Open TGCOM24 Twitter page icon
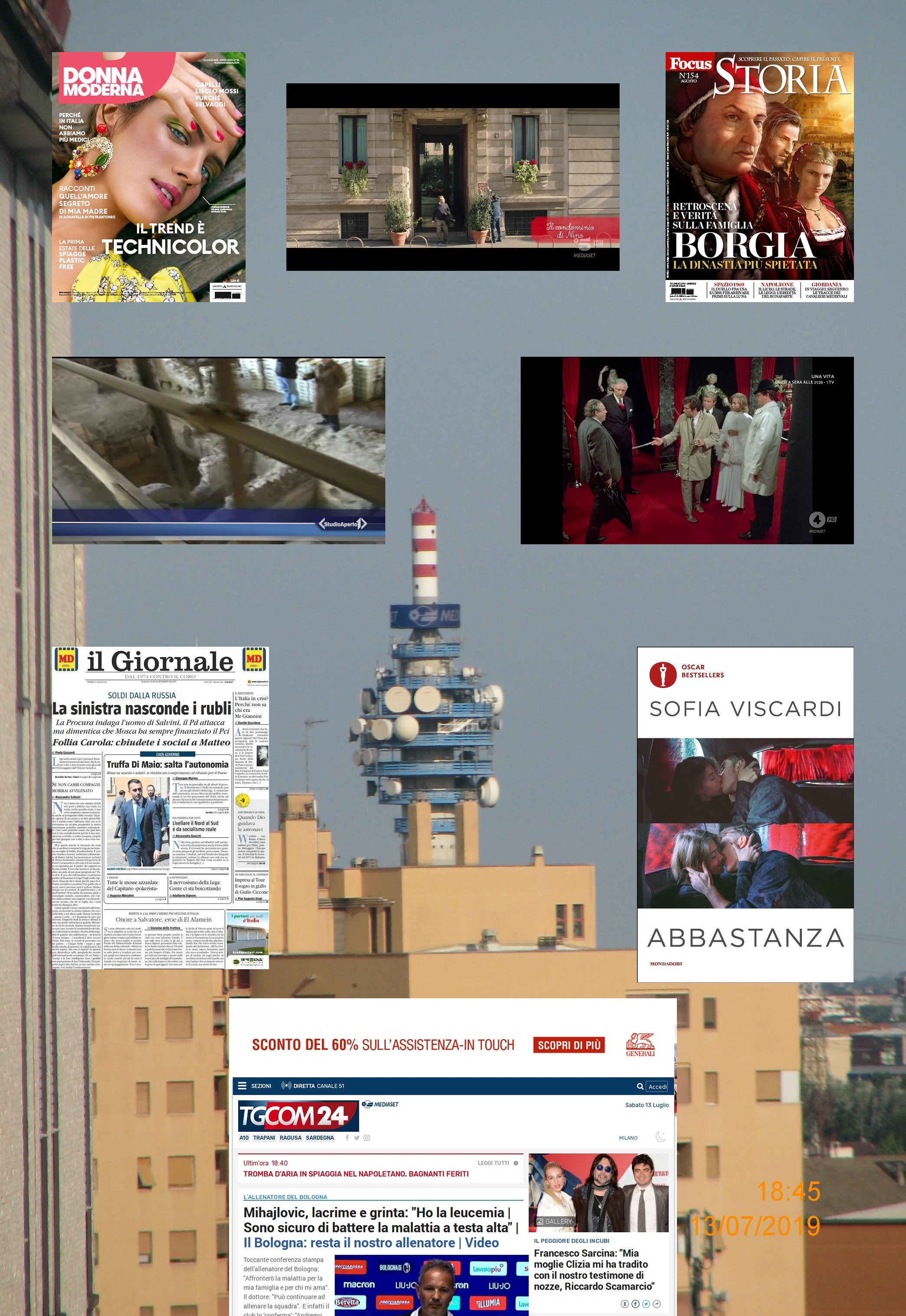This screenshot has height=1316, width=906. [x=357, y=1138]
